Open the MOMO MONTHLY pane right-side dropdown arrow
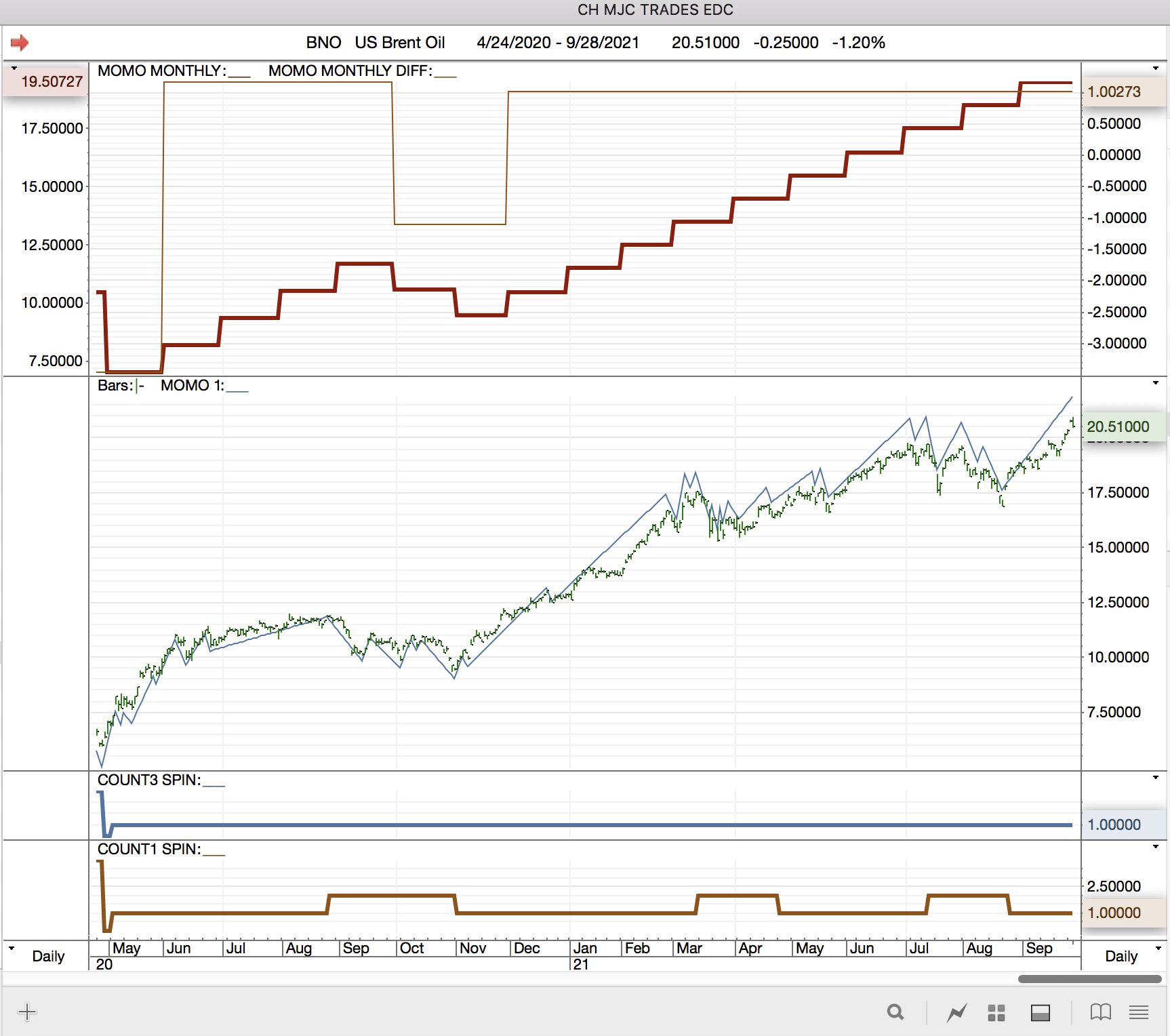 pos(1156,68)
